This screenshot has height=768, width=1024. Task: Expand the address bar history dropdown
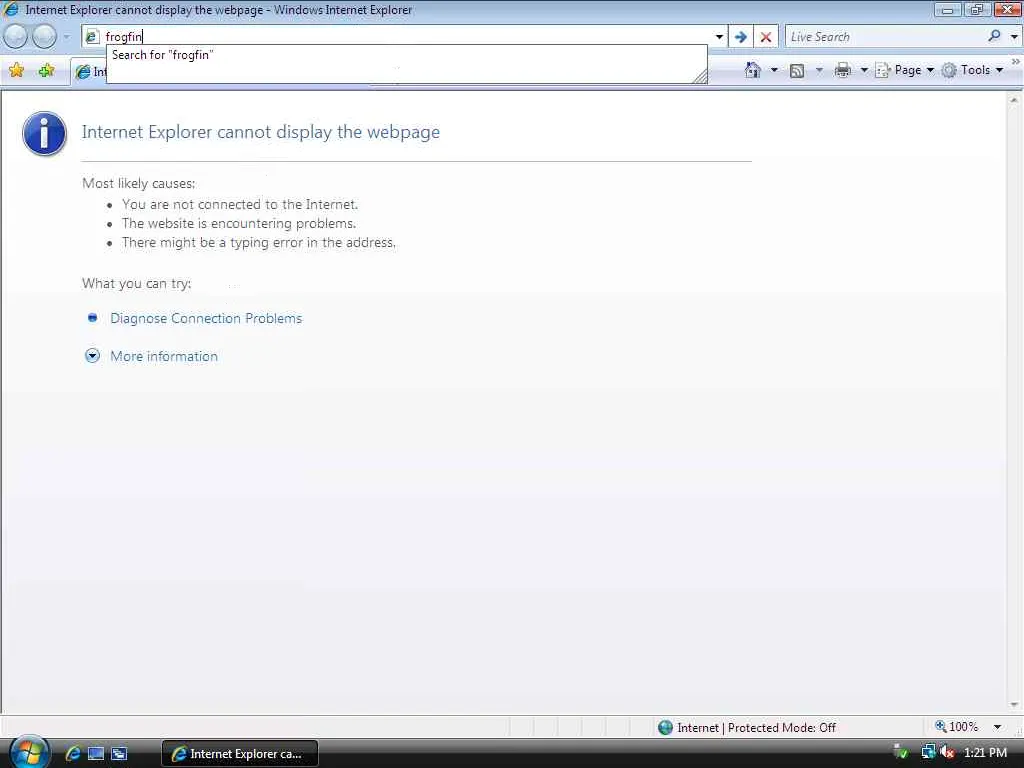click(x=719, y=37)
